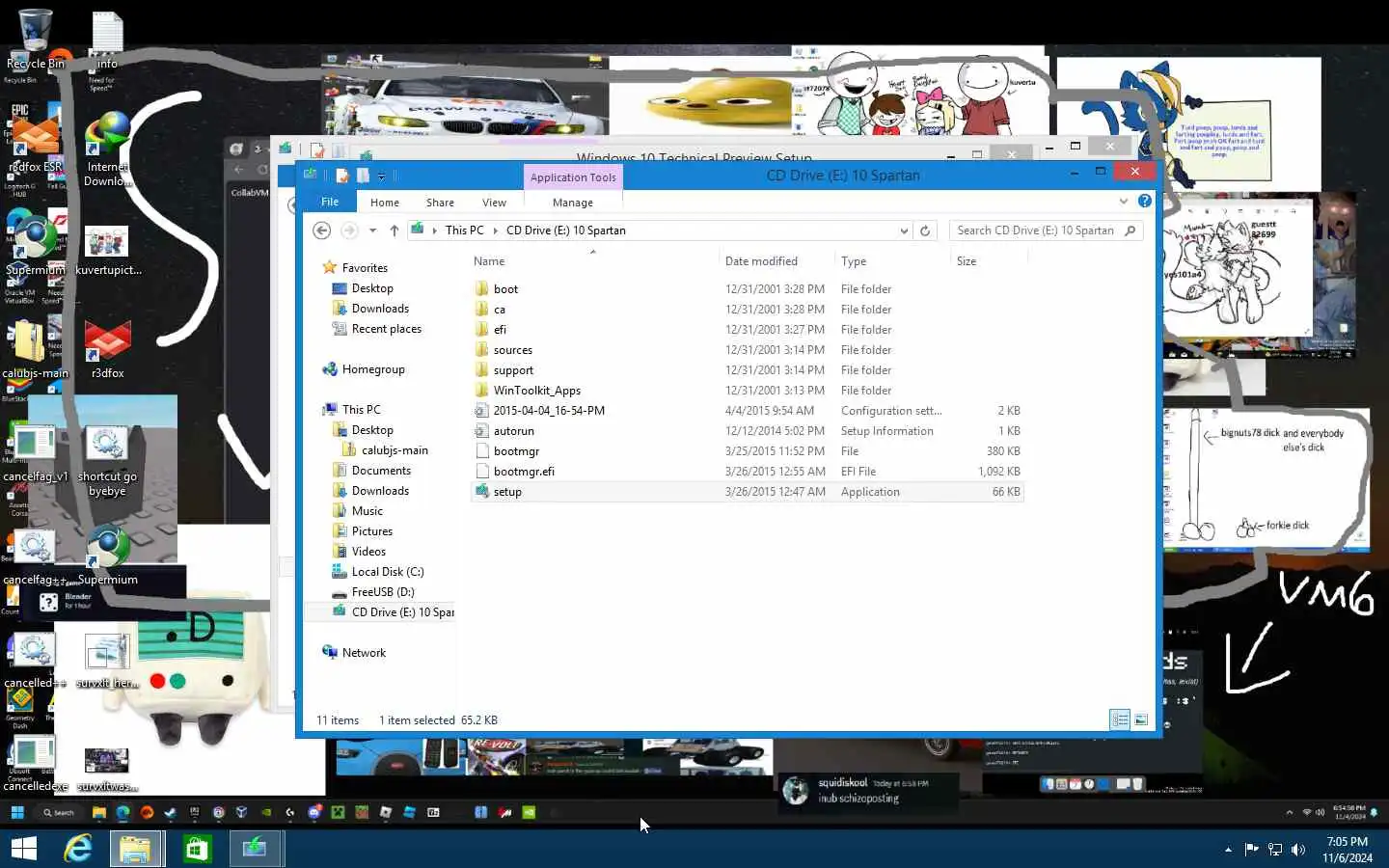The height and width of the screenshot is (868, 1389).
Task: Select the r3dfox desktop icon
Action: [x=107, y=351]
